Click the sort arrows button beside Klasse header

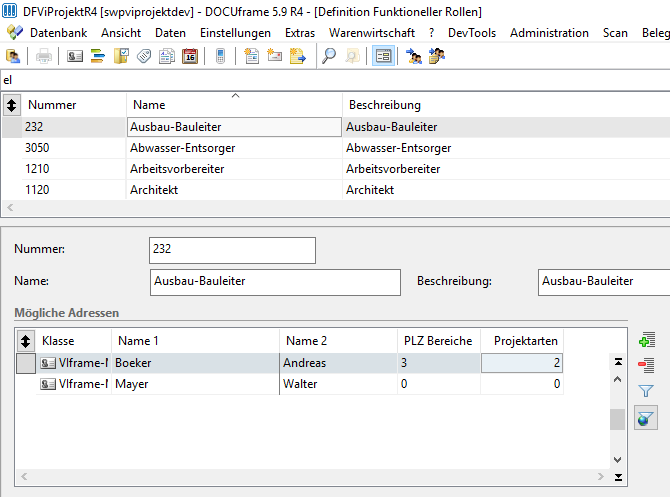26,341
